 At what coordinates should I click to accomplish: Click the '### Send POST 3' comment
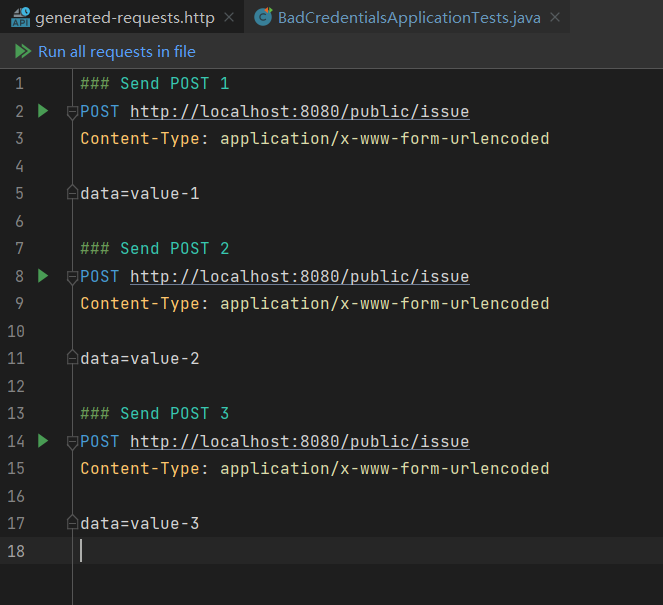coord(155,413)
